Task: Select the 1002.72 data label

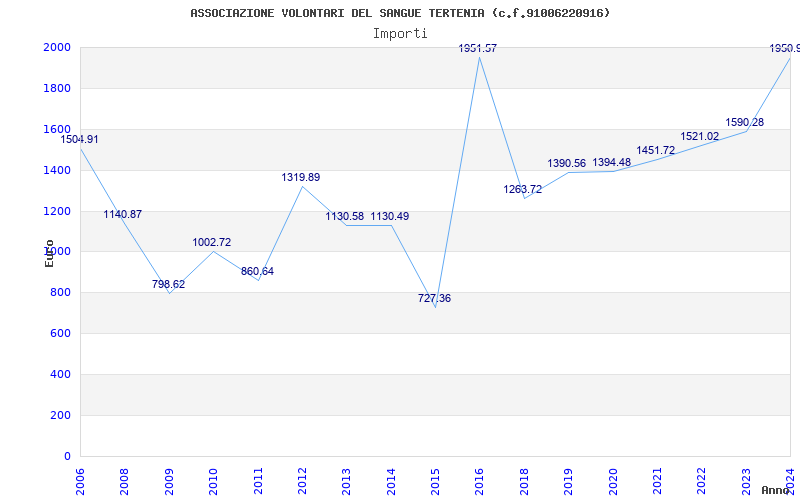Action: point(212,243)
